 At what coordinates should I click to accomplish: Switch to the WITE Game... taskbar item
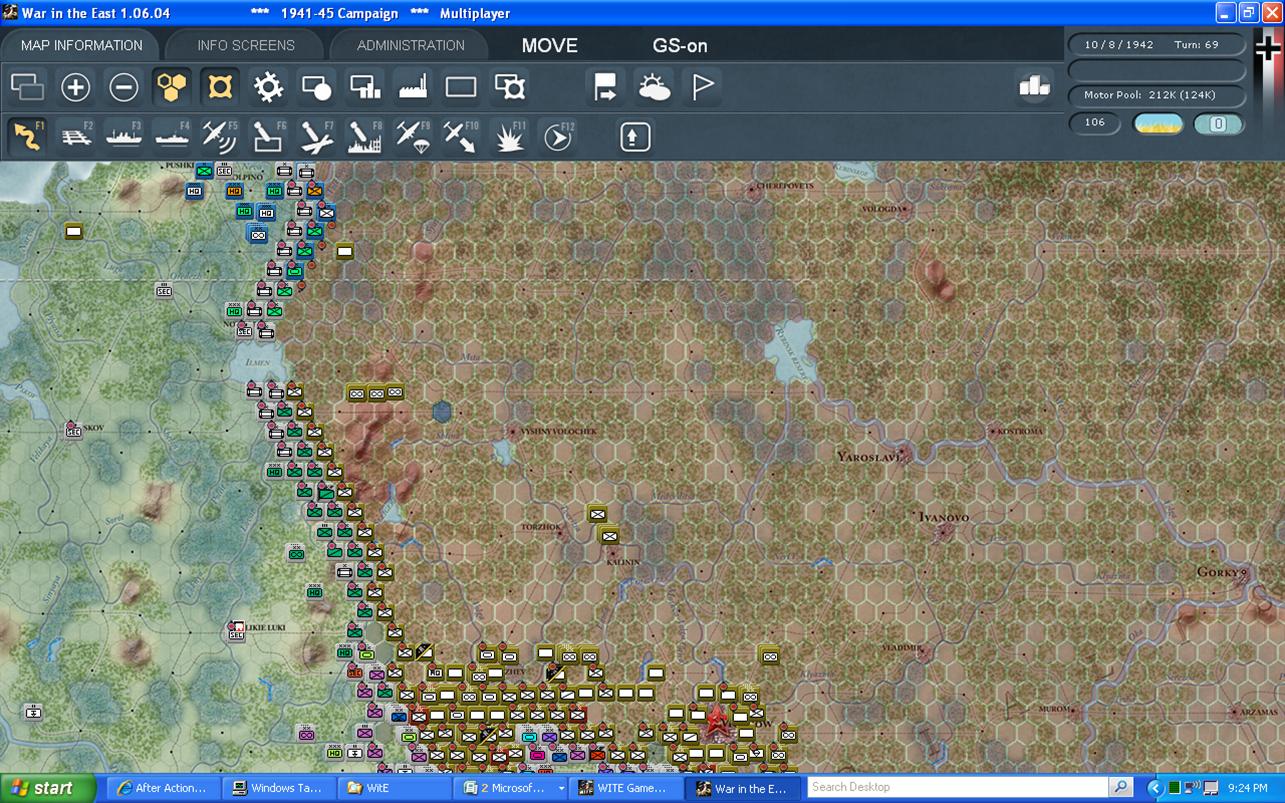coord(626,788)
